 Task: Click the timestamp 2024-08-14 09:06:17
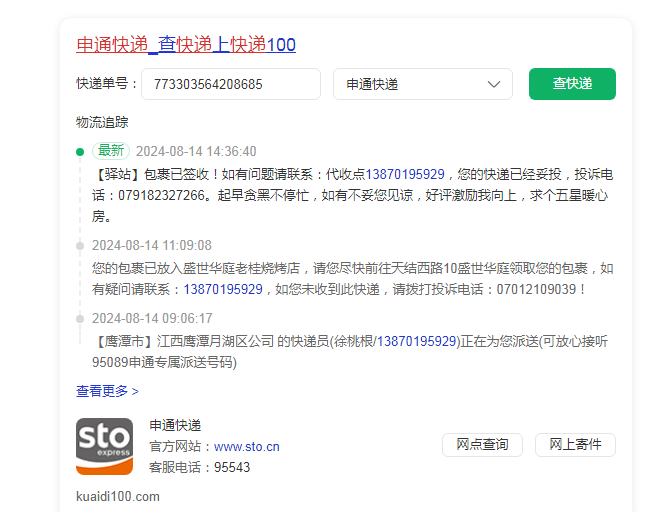coord(152,318)
